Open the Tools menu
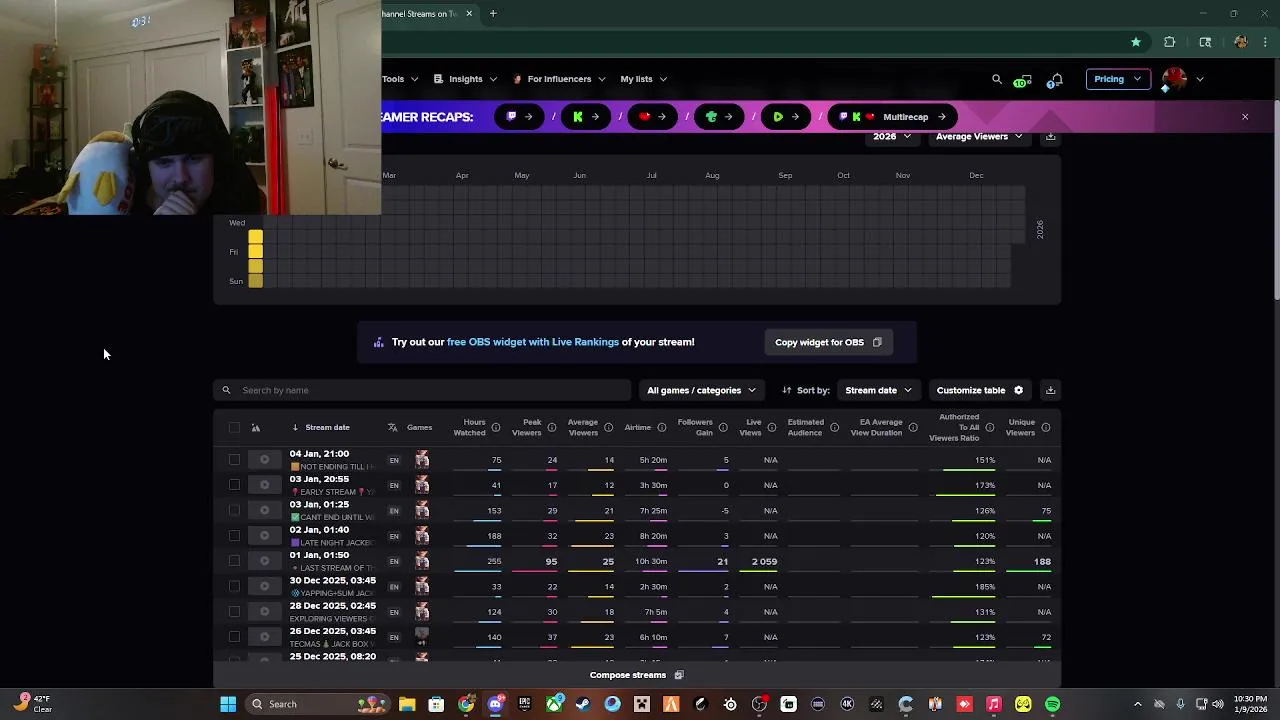 [x=399, y=79]
